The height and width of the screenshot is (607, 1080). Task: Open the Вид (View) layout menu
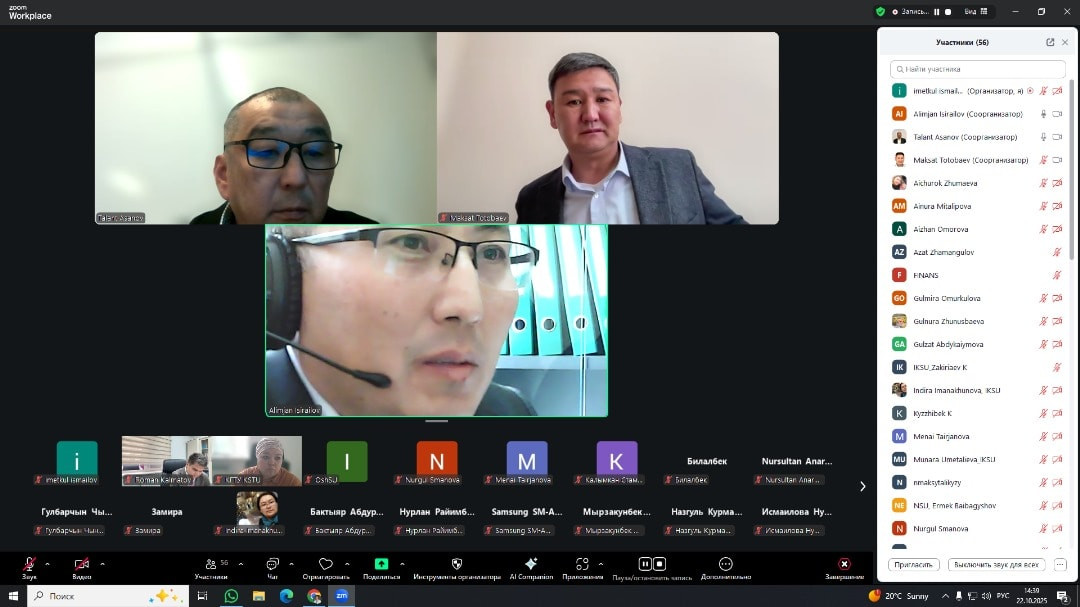coord(975,11)
